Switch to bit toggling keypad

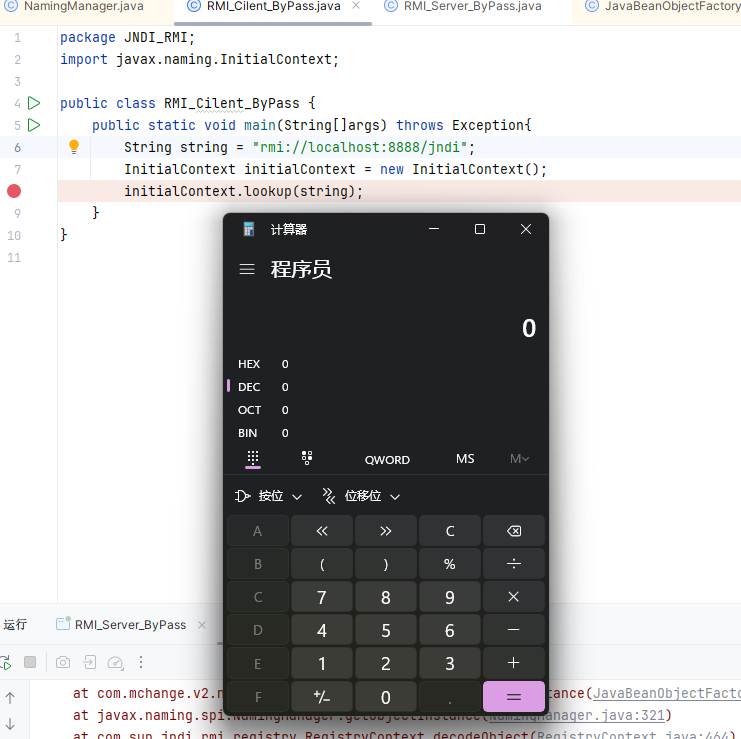[307, 458]
